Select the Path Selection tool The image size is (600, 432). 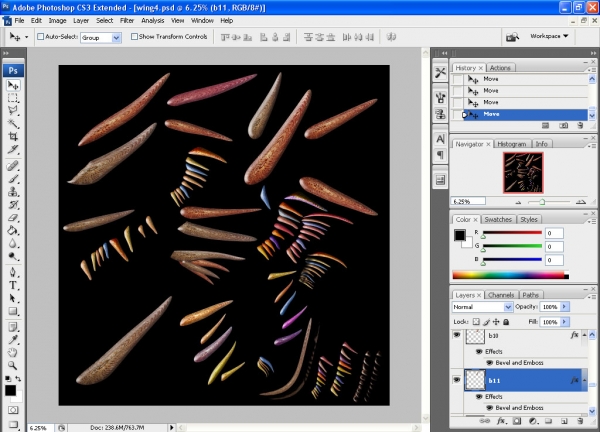pyautogui.click(x=13, y=298)
